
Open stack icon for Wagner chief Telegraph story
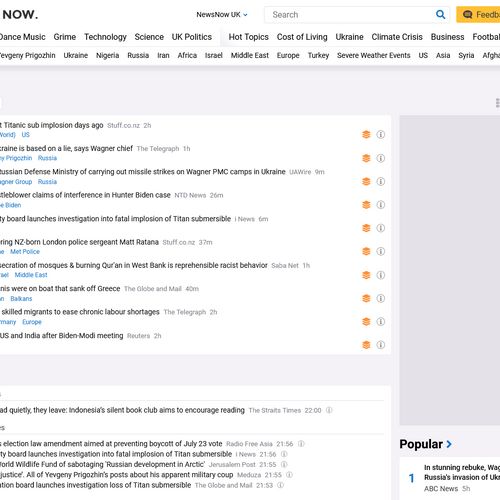(366, 158)
